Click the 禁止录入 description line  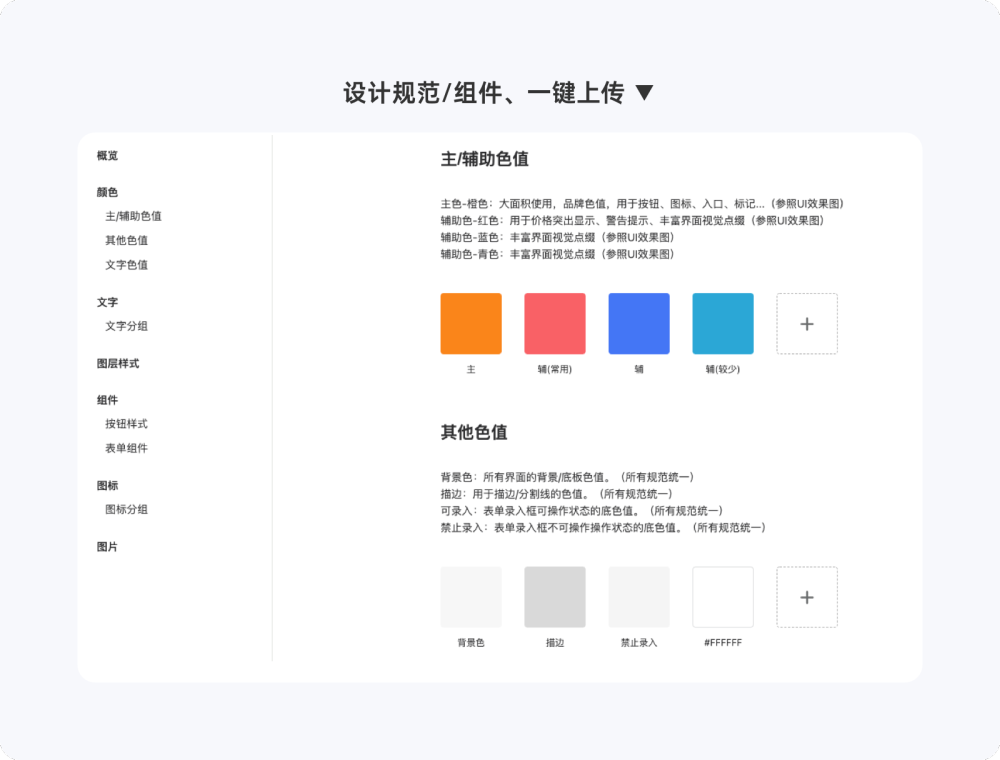603,527
